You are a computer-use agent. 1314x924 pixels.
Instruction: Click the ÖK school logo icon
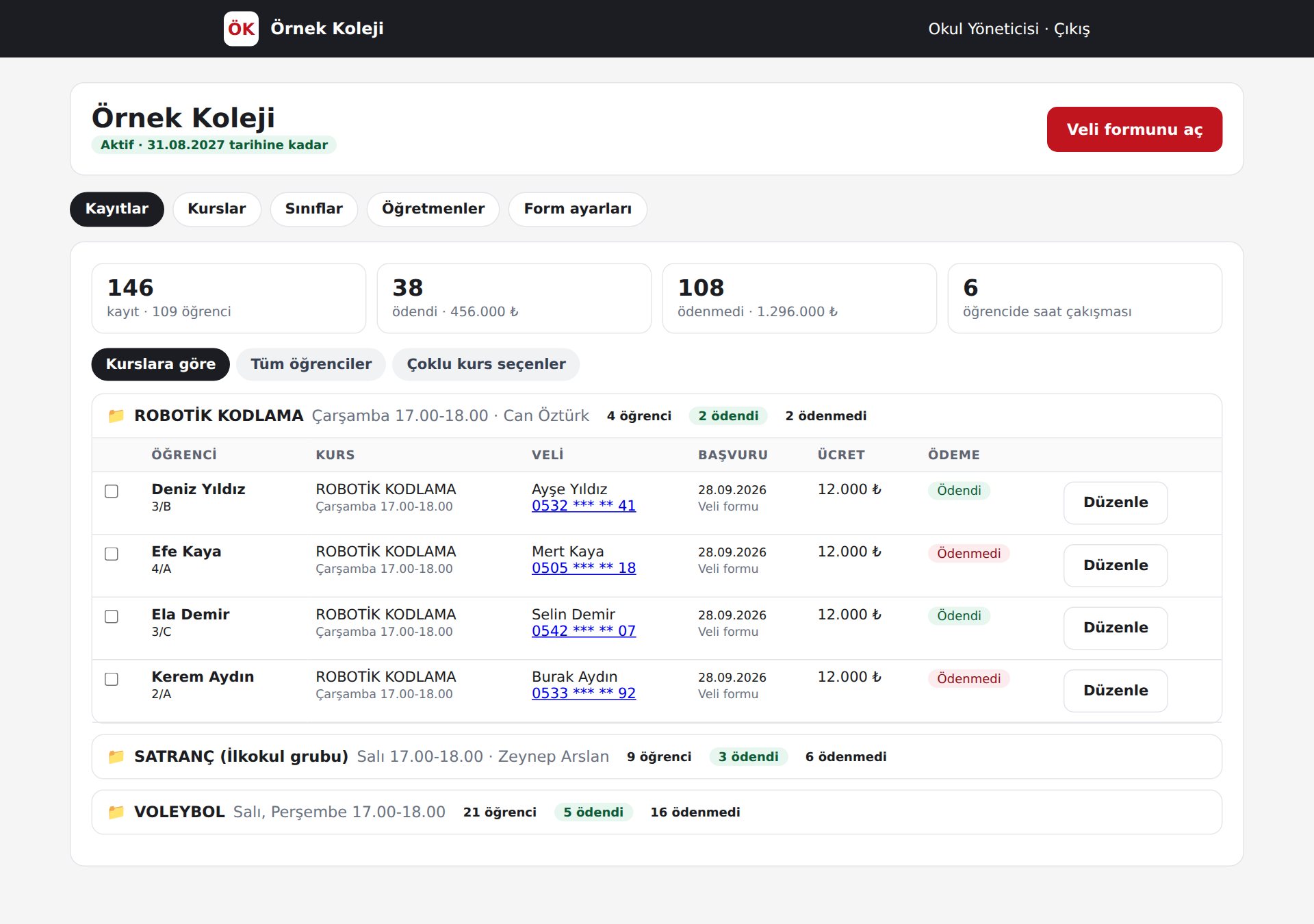click(x=241, y=29)
